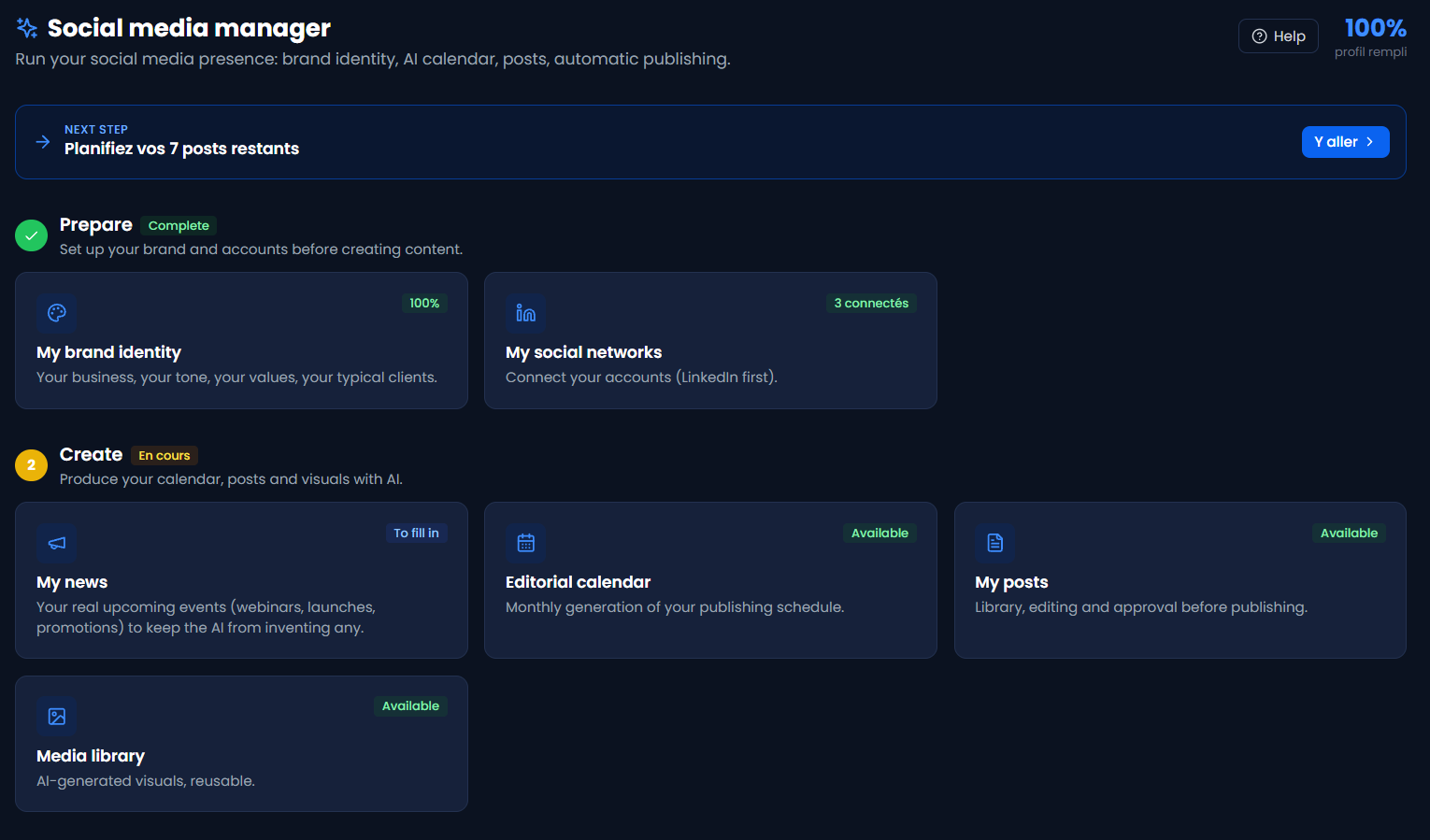1430x840 pixels.
Task: Click the yellow step 2 badge beside Create
Action: (31, 465)
